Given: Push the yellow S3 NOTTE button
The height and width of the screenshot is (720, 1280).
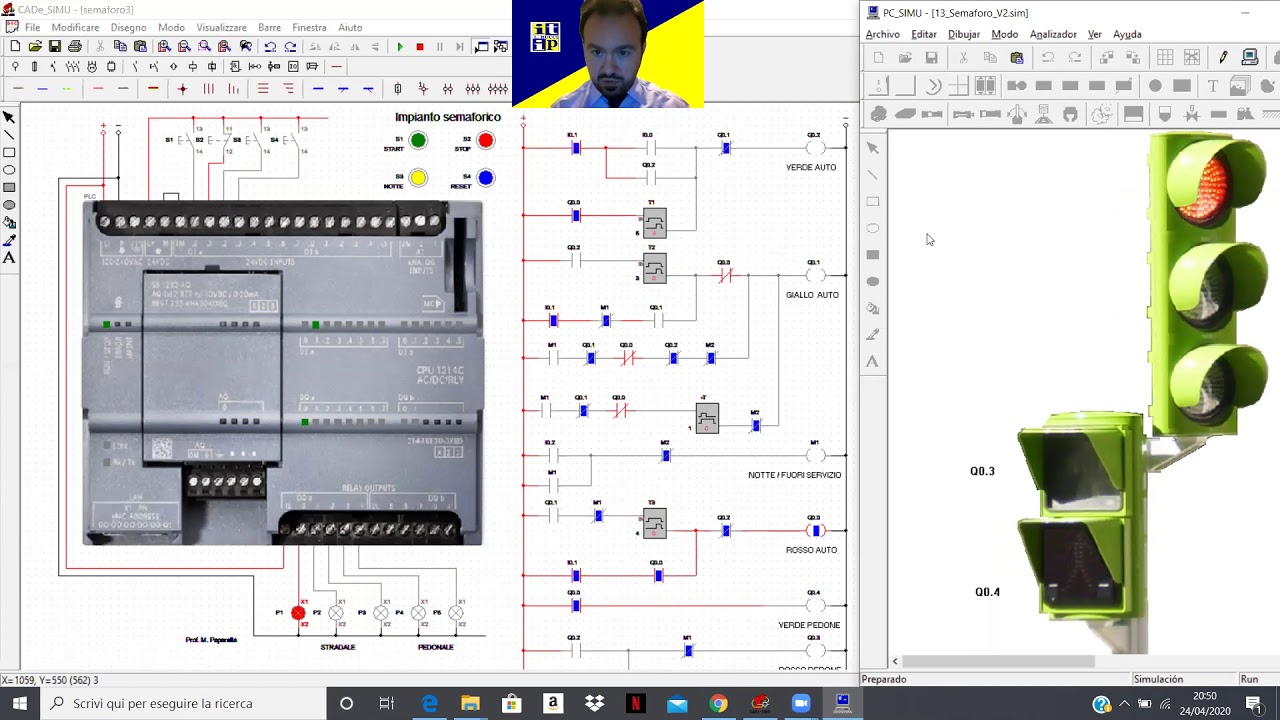Looking at the screenshot, I should tap(418, 178).
